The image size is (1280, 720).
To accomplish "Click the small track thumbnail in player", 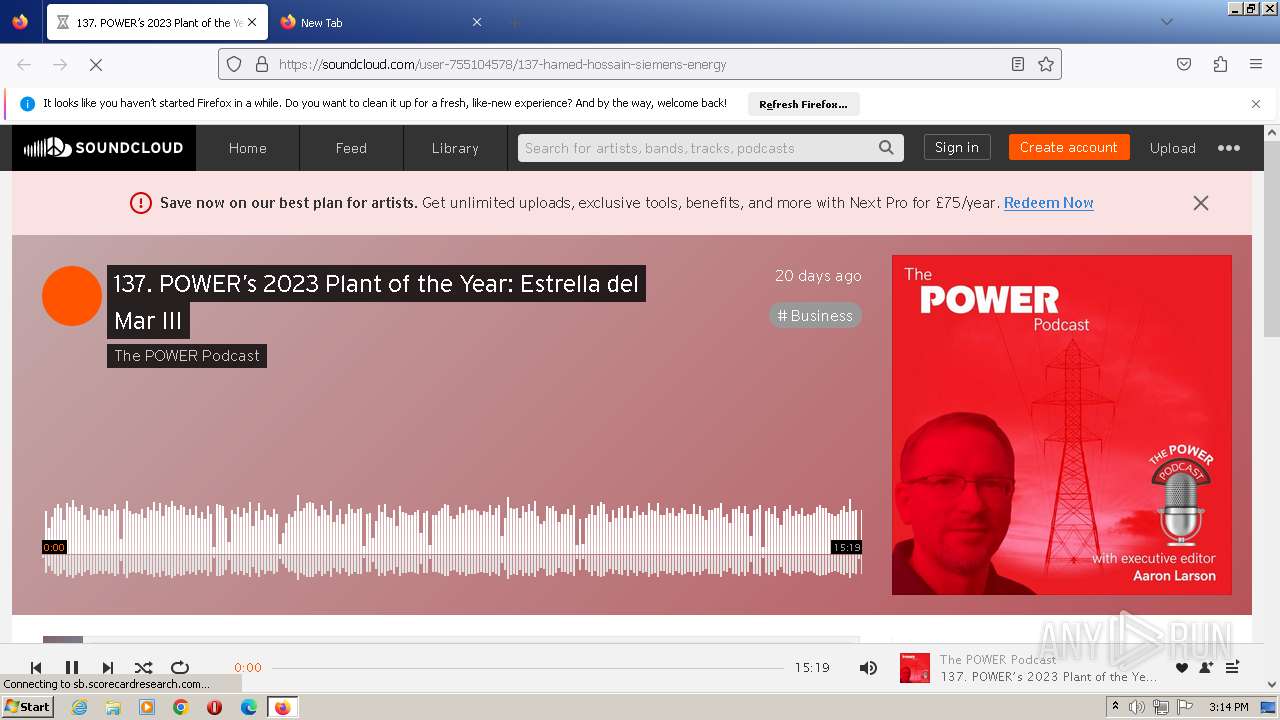I will pyautogui.click(x=915, y=668).
